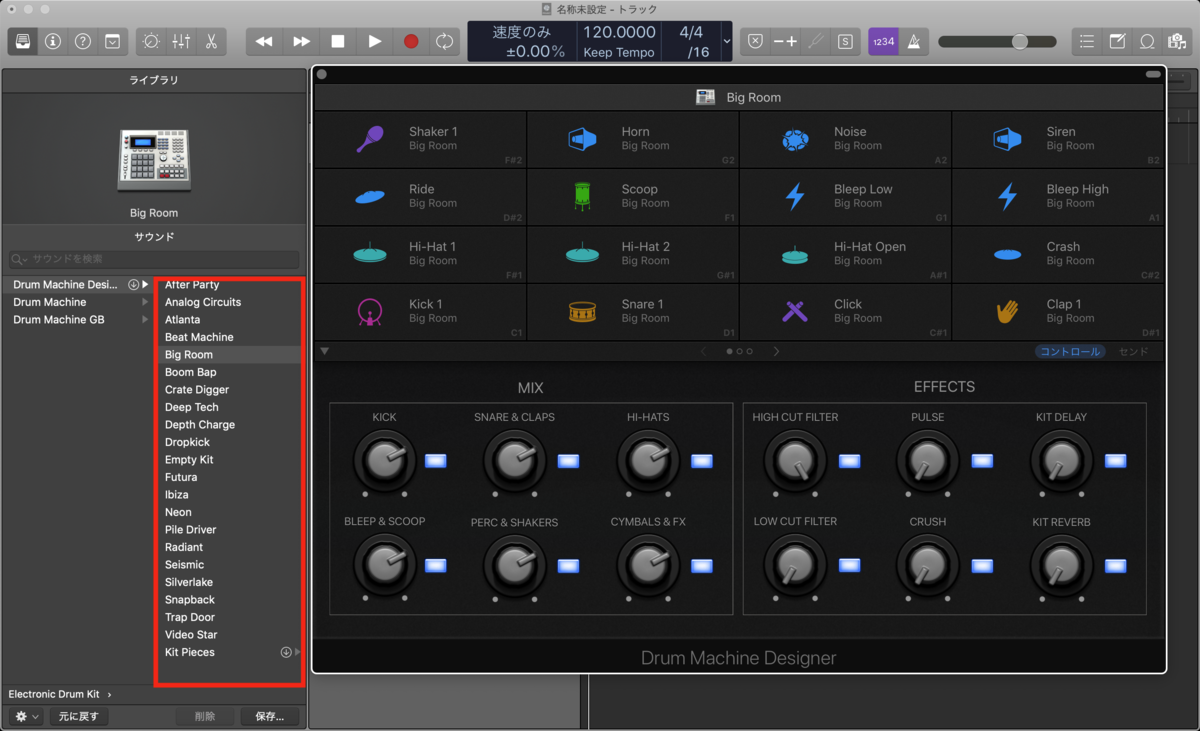
Task: Select the Hi-Hat Open pad
Action: point(846,254)
